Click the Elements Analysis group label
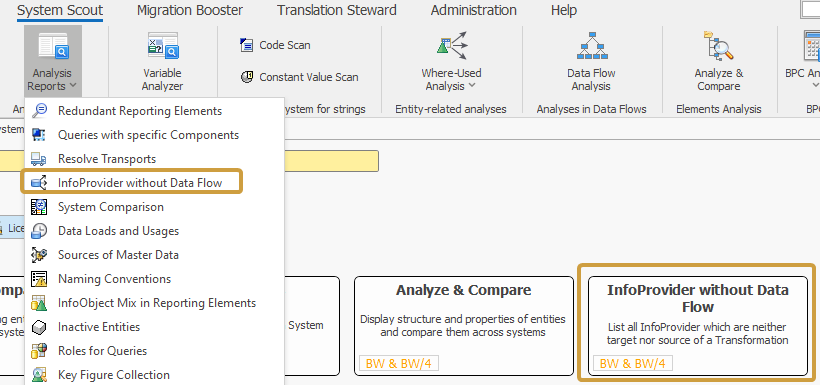 pyautogui.click(x=719, y=109)
